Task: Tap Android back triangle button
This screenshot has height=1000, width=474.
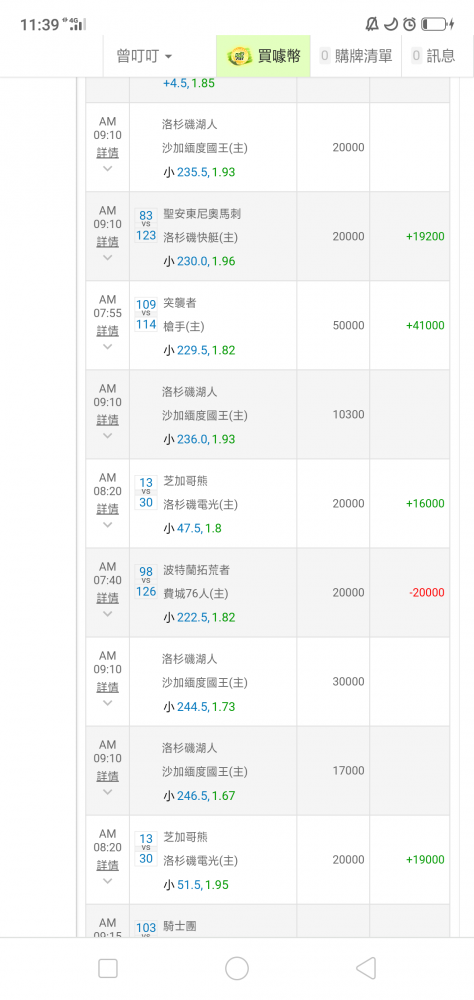Action: (366, 968)
